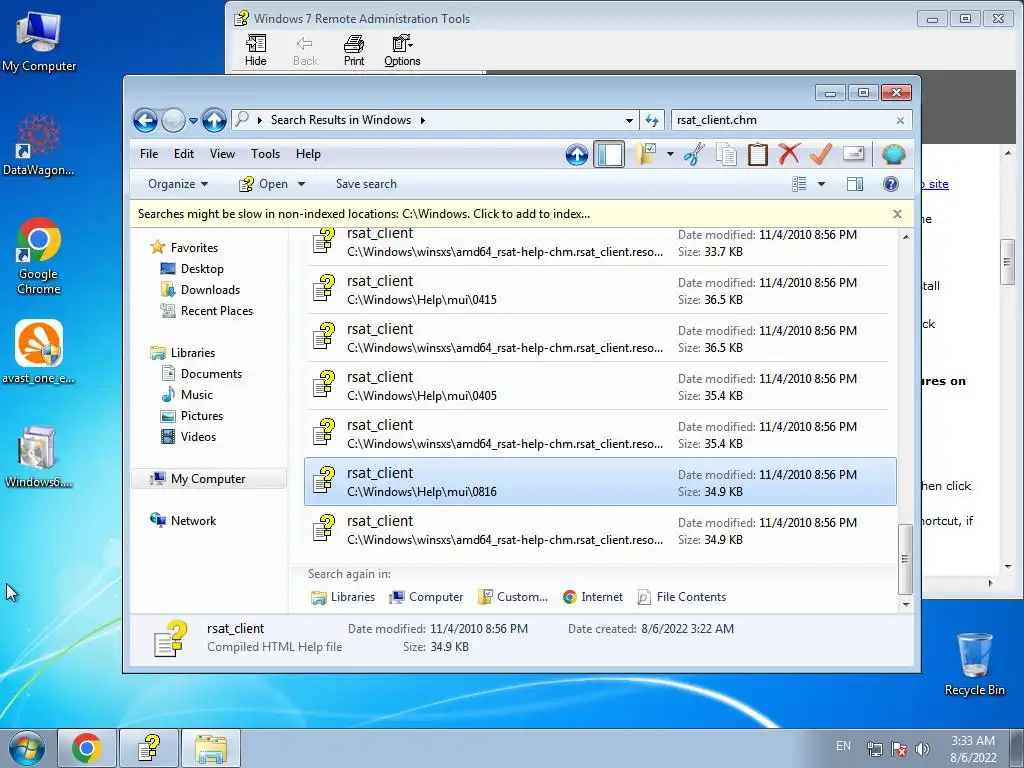Open the Help menu
The image size is (1024, 768).
pos(308,154)
